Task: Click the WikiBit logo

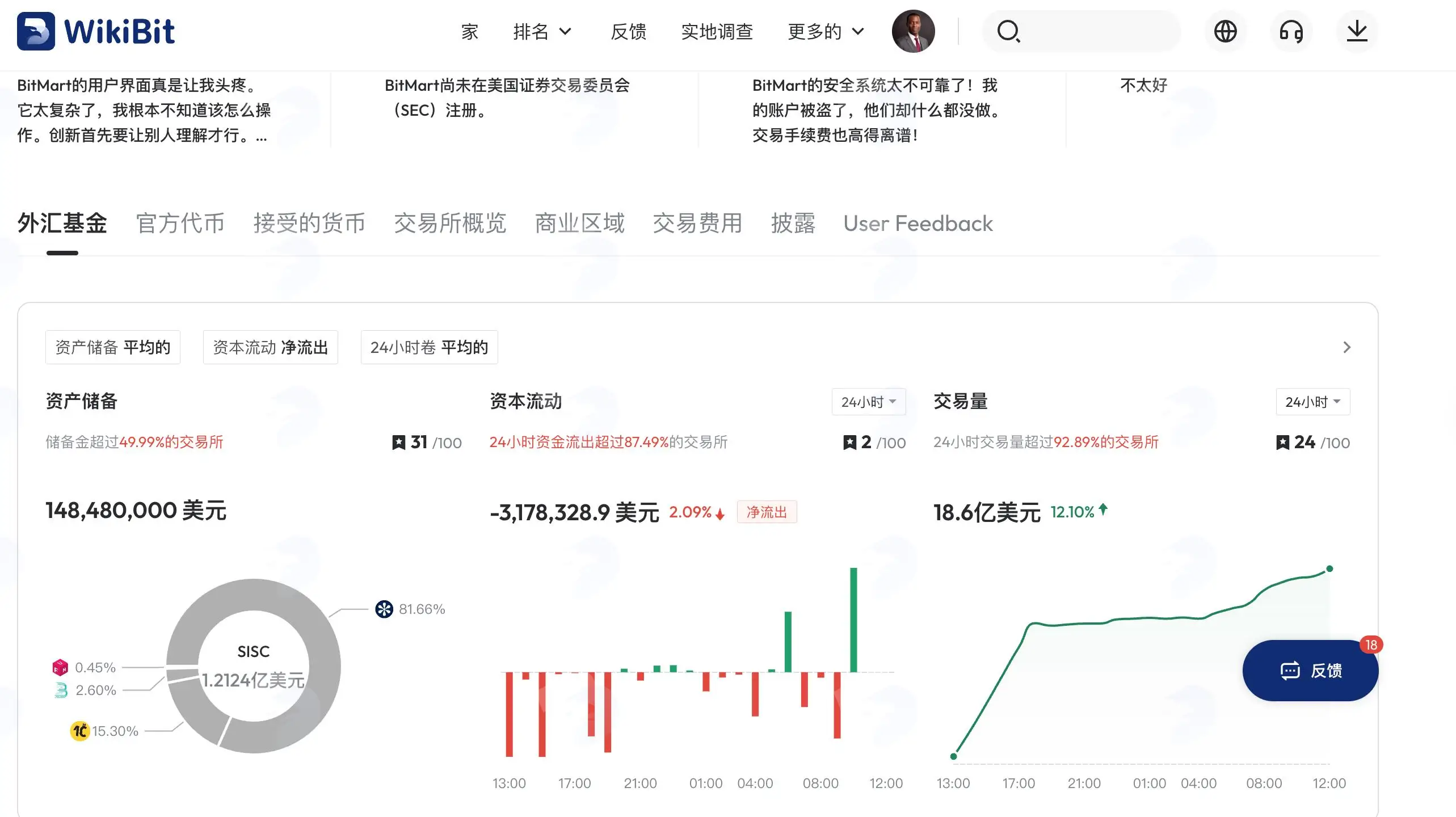Action: tap(96, 31)
